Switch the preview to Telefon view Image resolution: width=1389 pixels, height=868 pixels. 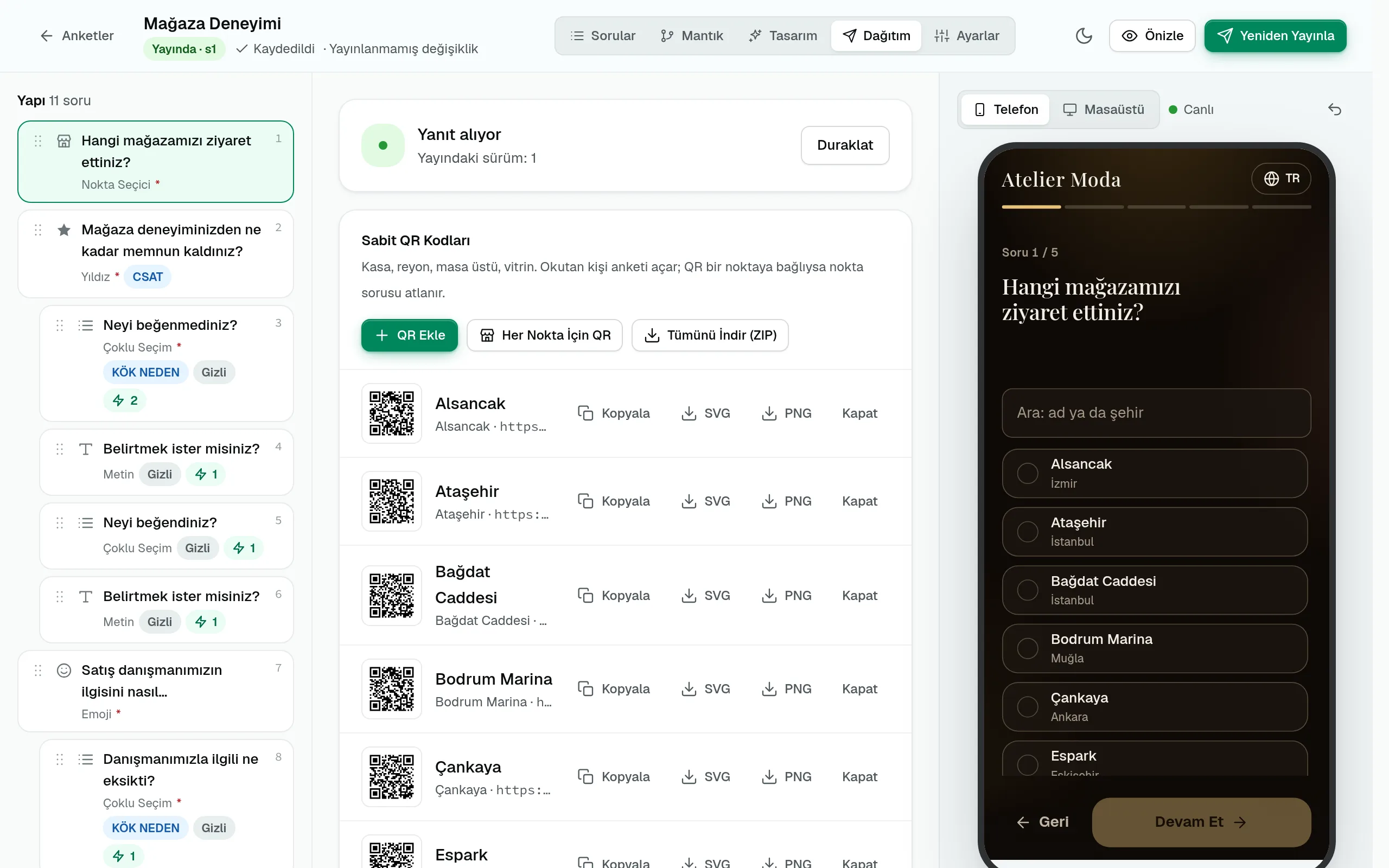point(1005,109)
